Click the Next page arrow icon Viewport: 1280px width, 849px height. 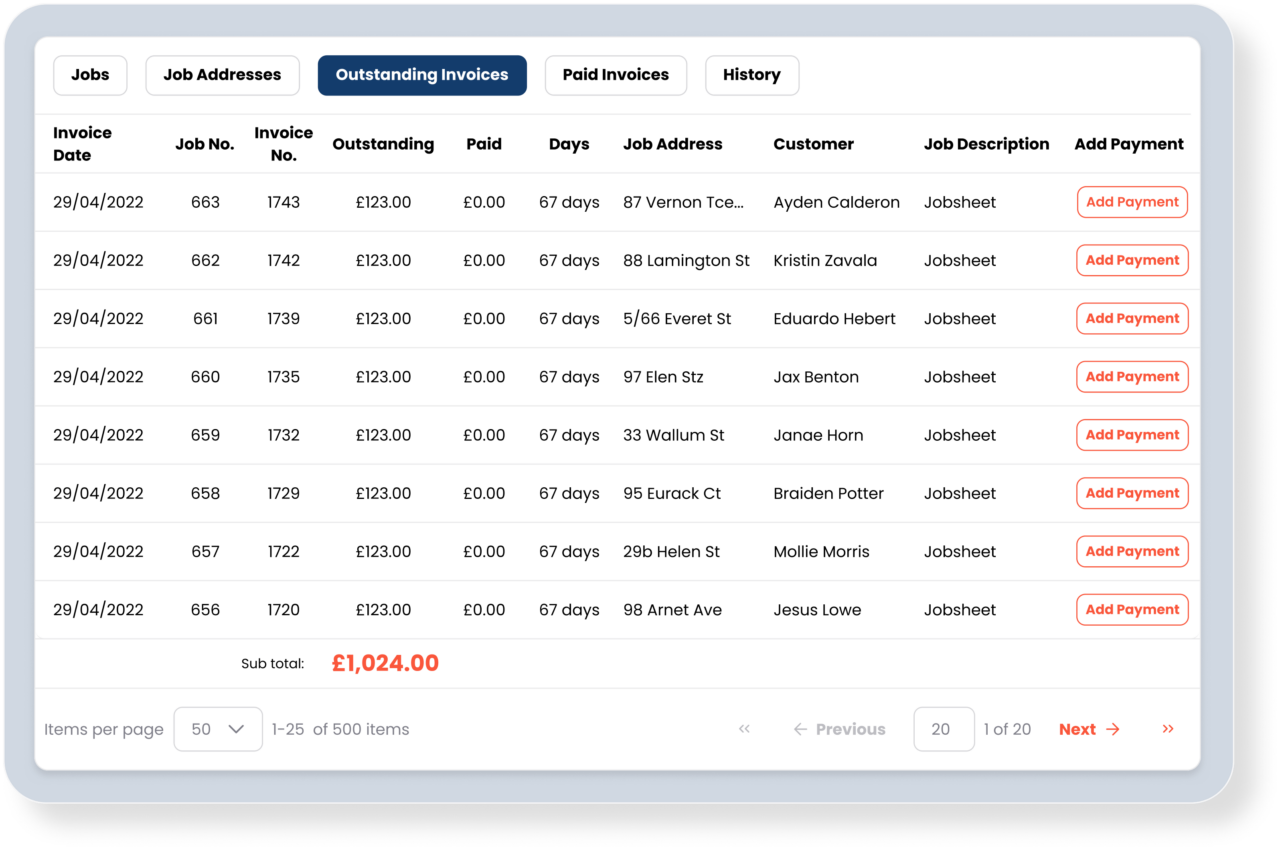click(1118, 729)
